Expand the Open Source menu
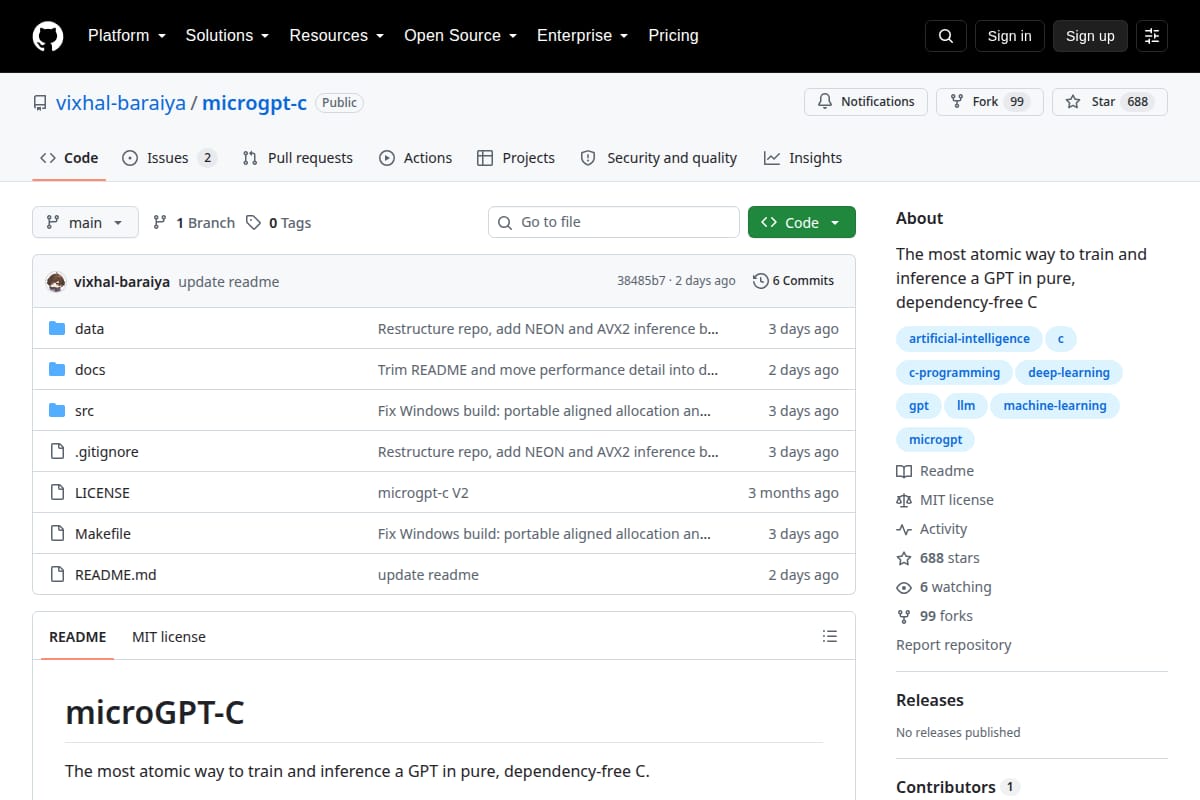 pyautogui.click(x=460, y=36)
